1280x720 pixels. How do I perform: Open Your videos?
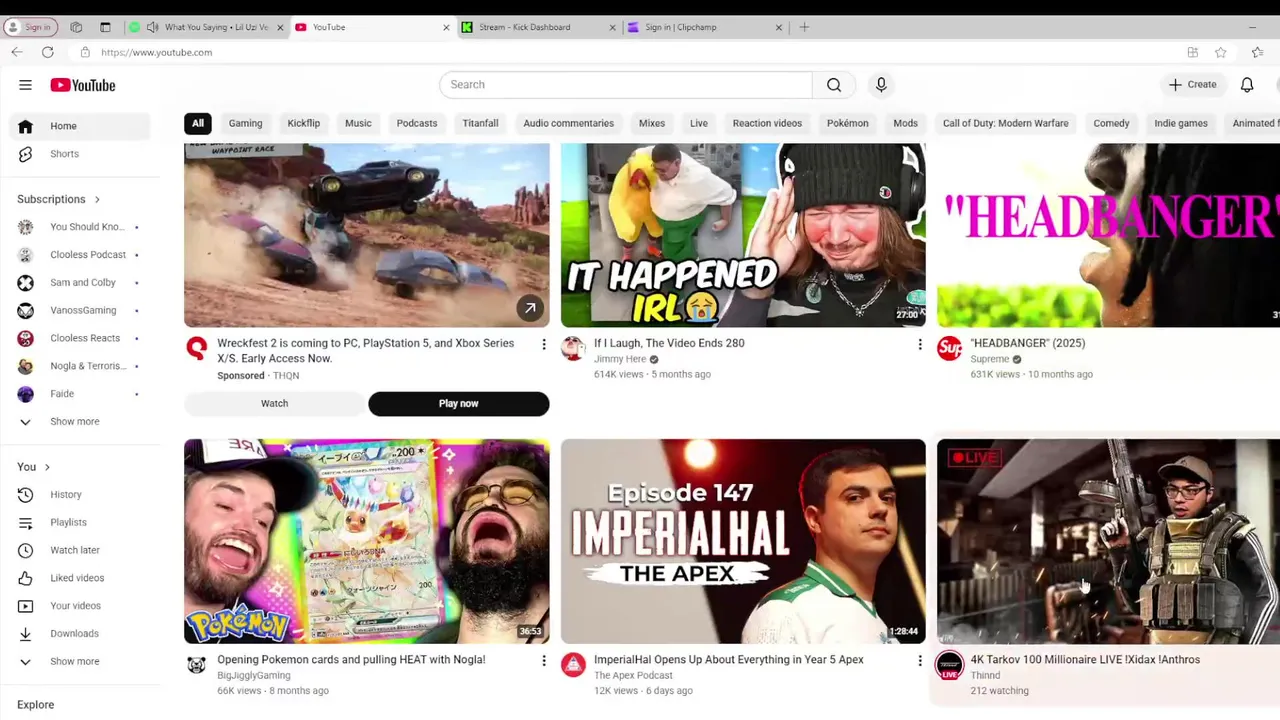pyautogui.click(x=80, y=606)
